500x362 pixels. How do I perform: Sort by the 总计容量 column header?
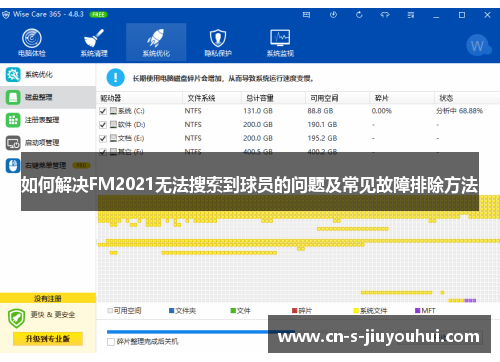(x=273, y=98)
